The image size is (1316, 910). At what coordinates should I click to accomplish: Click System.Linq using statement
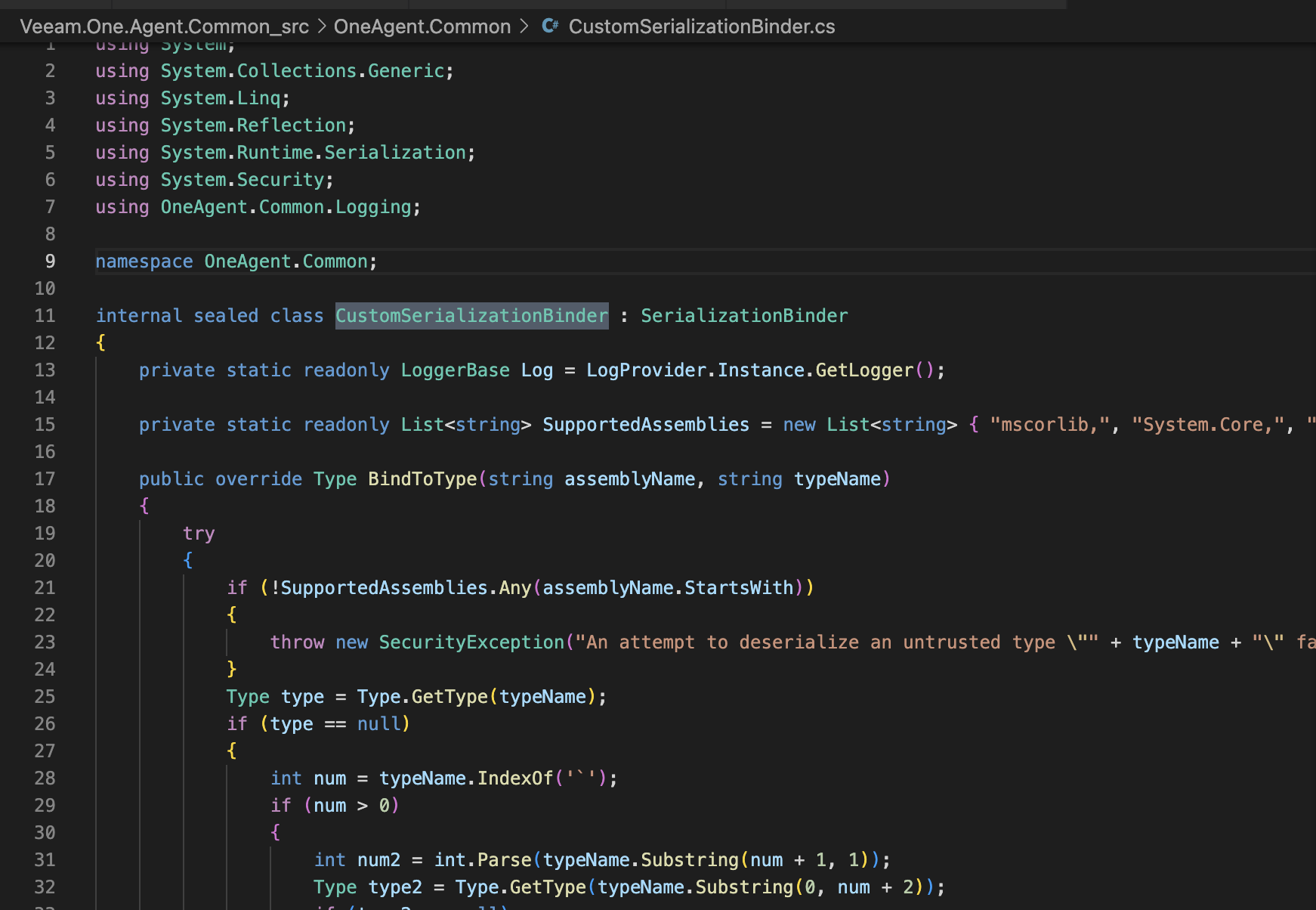coord(193,98)
